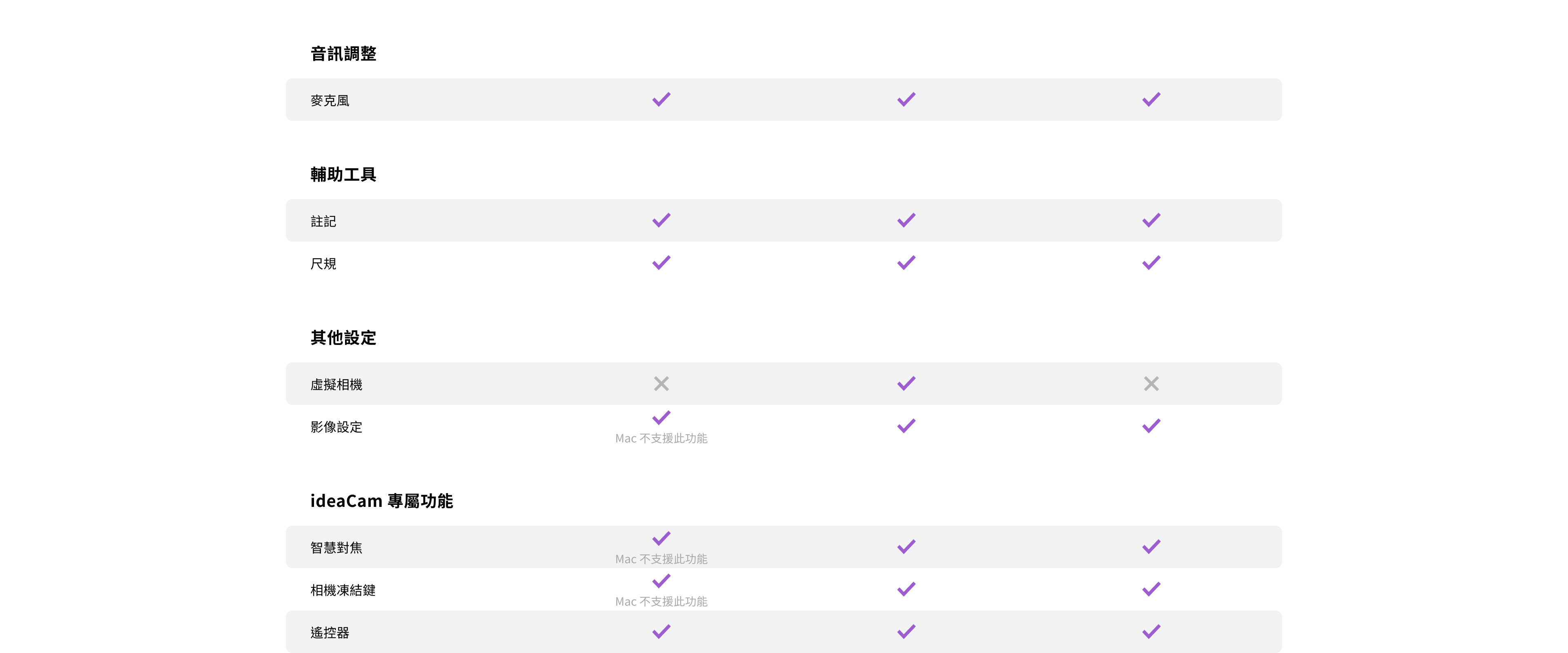Click the 輔助工具 section heading
Viewport: 1568px width, 653px height.
pos(343,175)
